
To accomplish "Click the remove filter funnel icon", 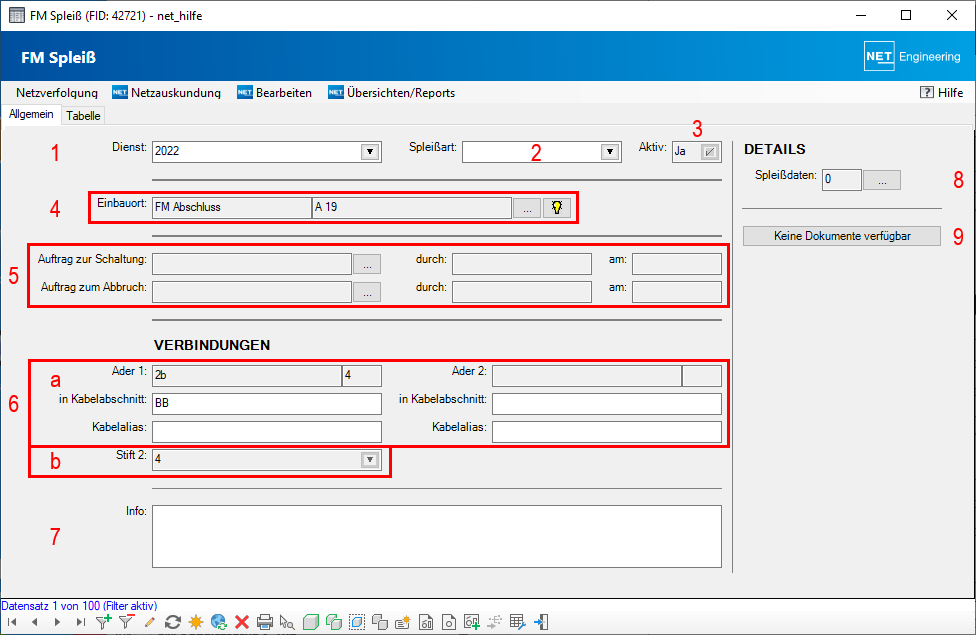I will coord(127,621).
